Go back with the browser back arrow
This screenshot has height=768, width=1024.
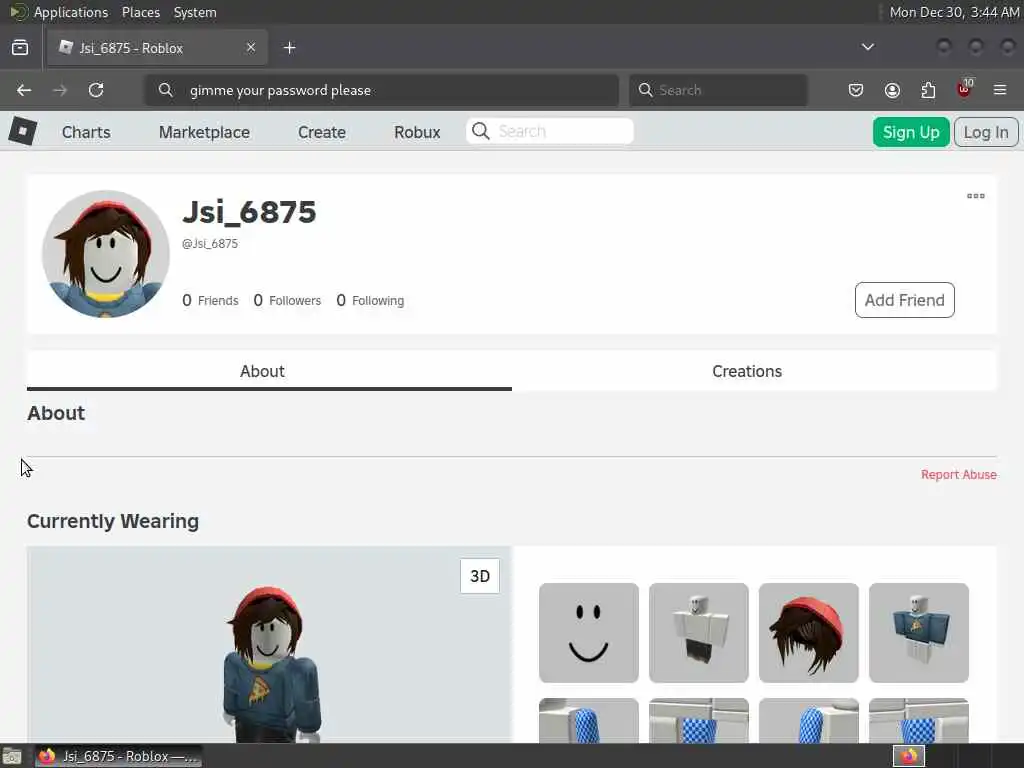pos(24,90)
